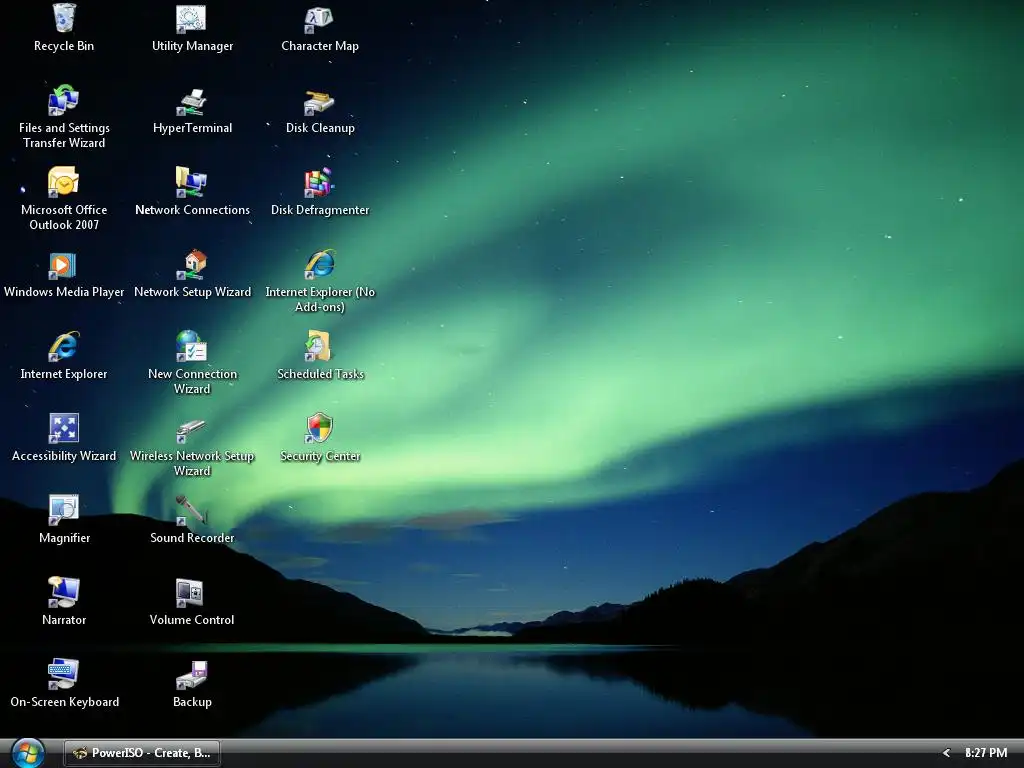1024x768 pixels.
Task: Select Wireless Network Setup Wizard icon
Action: 191,431
